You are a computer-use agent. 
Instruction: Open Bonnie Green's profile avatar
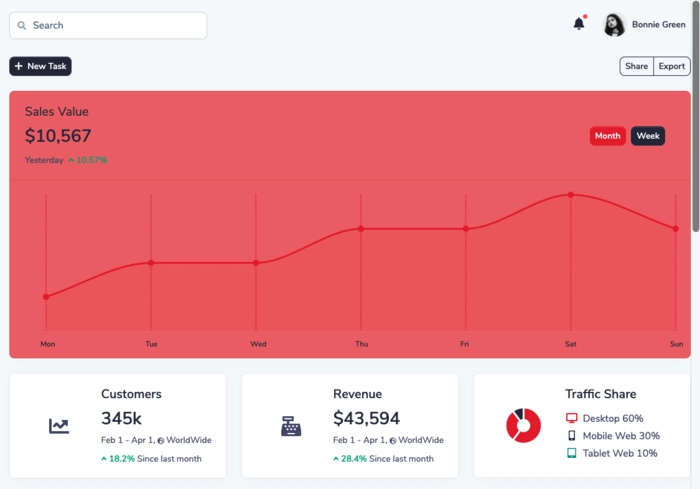click(614, 25)
